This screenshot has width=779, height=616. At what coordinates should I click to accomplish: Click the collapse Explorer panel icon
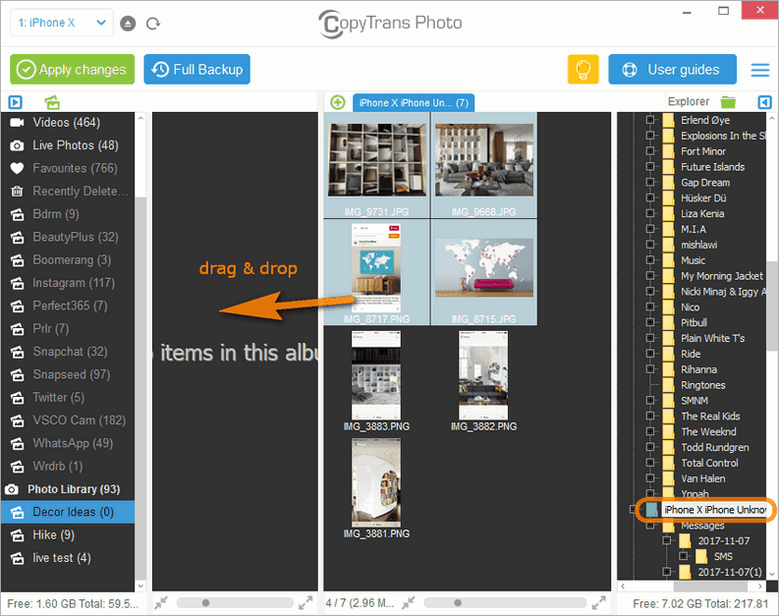pyautogui.click(x=765, y=102)
